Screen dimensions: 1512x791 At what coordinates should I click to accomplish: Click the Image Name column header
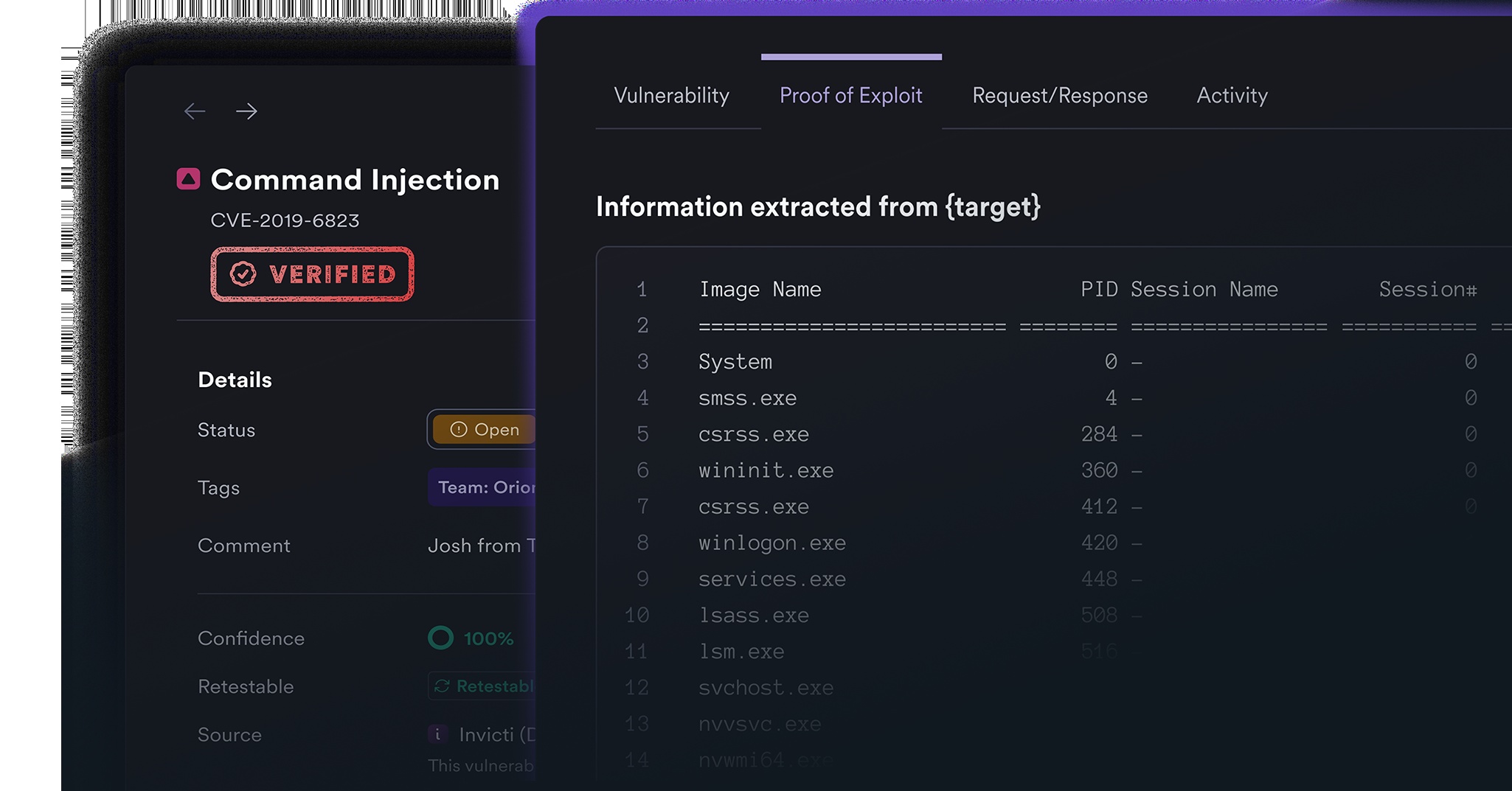coord(760,290)
